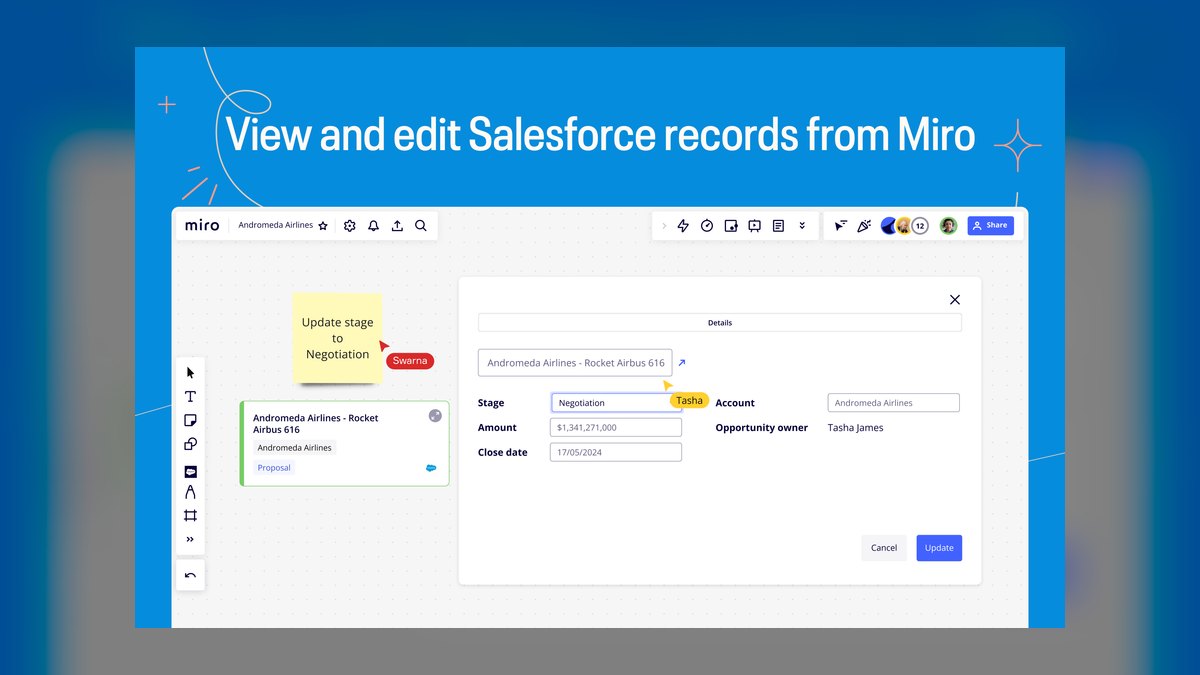Viewport: 1200px width, 675px height.
Task: Open the current user avatar beside Share
Action: point(948,226)
